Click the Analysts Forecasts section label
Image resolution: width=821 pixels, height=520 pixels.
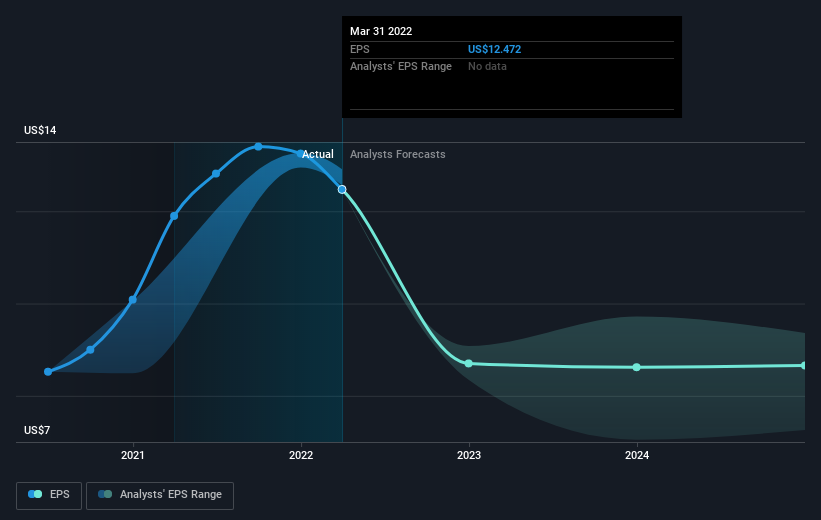pyautogui.click(x=398, y=154)
